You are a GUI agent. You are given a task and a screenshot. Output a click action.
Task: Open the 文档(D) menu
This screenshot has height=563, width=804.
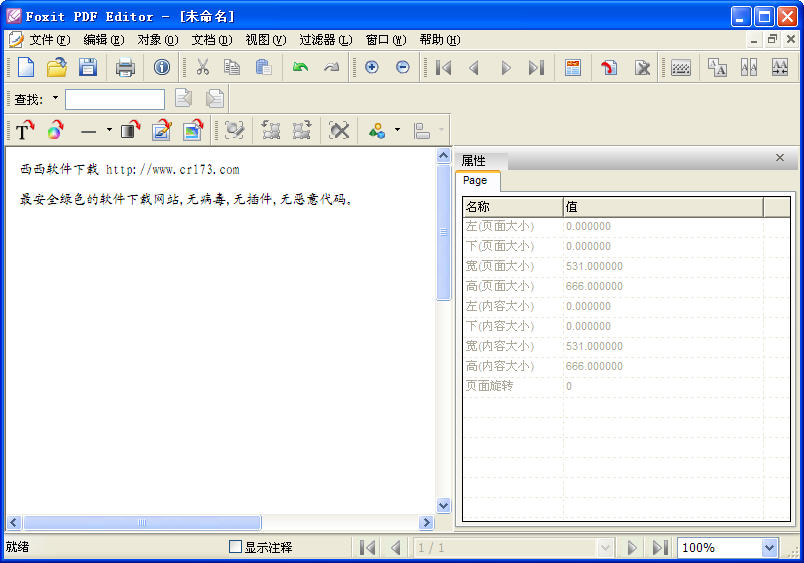pyautogui.click(x=211, y=39)
